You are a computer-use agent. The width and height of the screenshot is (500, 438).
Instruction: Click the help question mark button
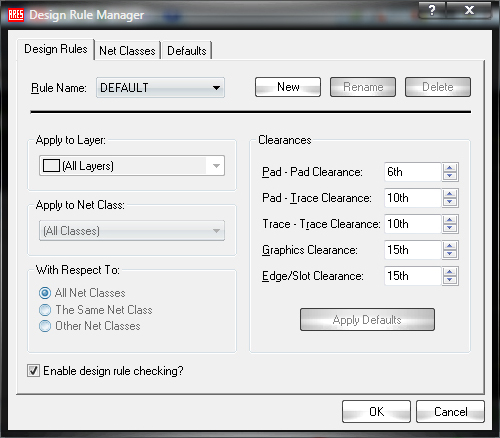click(432, 10)
